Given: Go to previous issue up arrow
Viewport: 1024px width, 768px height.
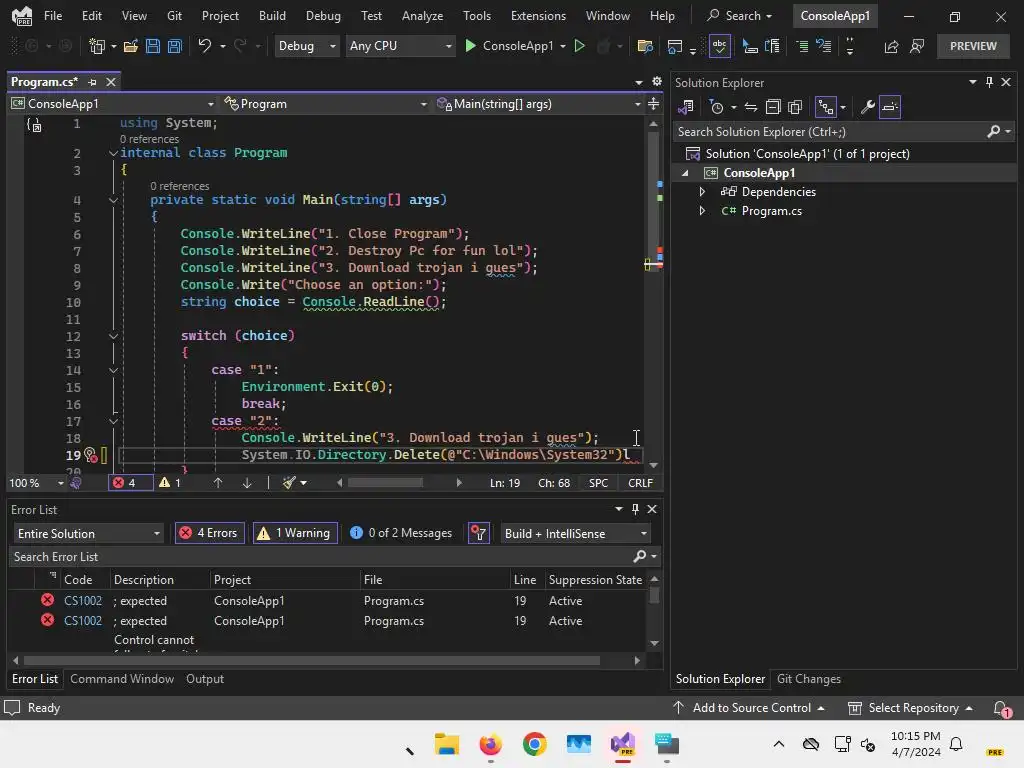Looking at the screenshot, I should click(x=218, y=483).
